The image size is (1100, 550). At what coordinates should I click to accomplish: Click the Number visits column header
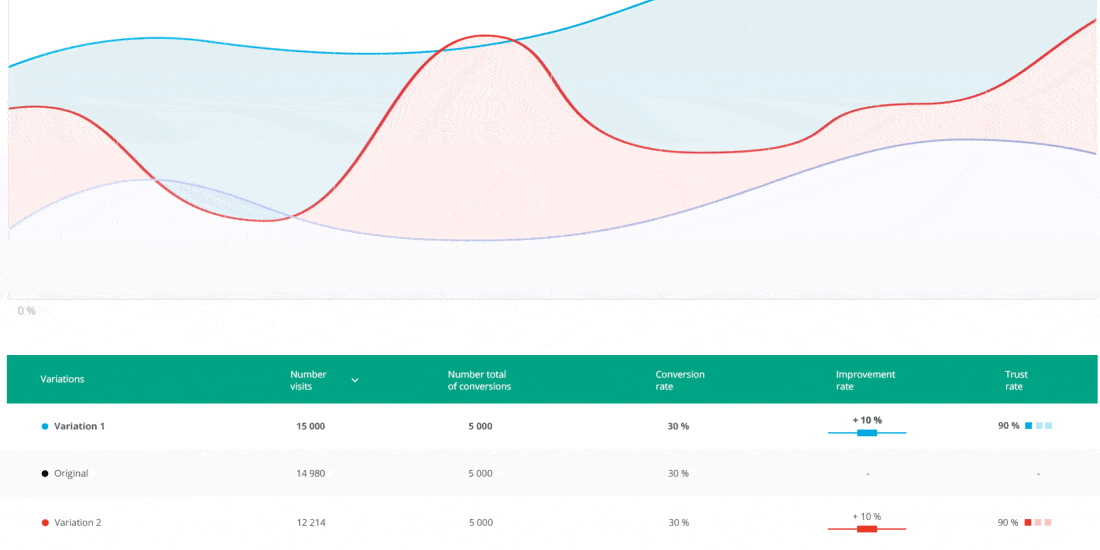[x=308, y=380]
